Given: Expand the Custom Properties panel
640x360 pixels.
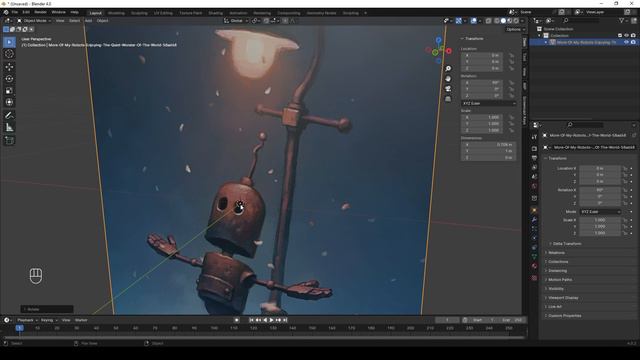Looking at the screenshot, I should pyautogui.click(x=564, y=316).
